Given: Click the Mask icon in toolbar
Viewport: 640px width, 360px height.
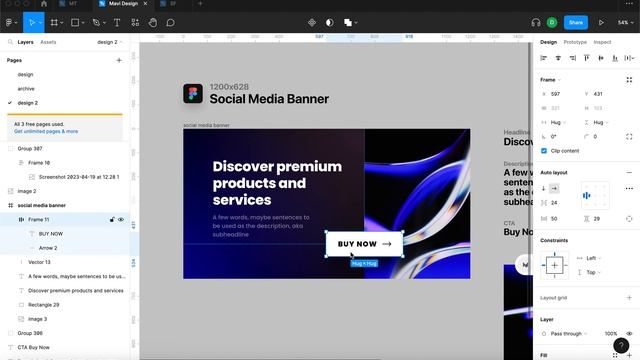Looking at the screenshot, I should tap(329, 22).
